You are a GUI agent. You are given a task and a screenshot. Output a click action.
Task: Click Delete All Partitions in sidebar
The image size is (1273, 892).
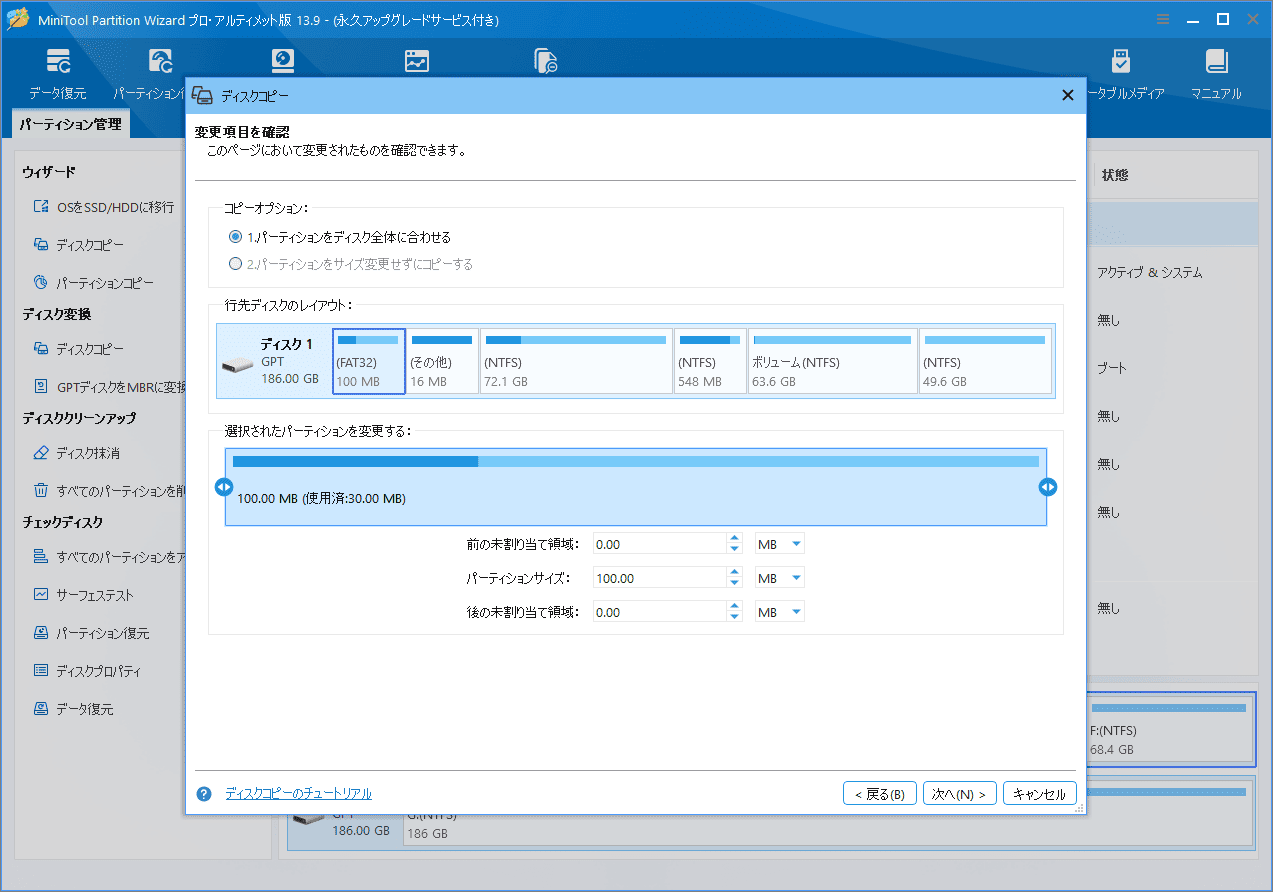coord(108,491)
